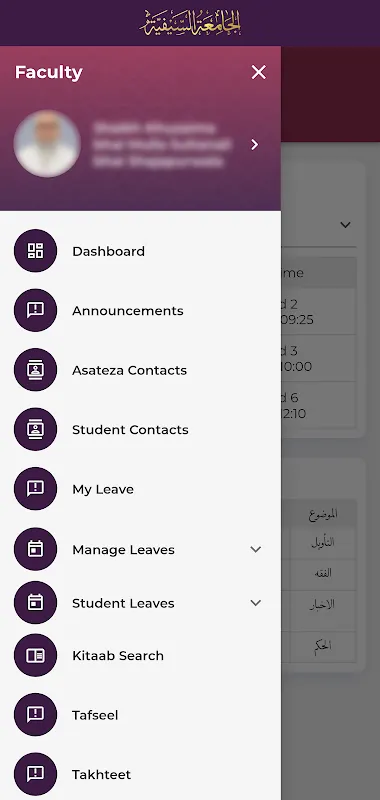Select the Asateza Contacts icon
The image size is (380, 800).
(x=36, y=370)
